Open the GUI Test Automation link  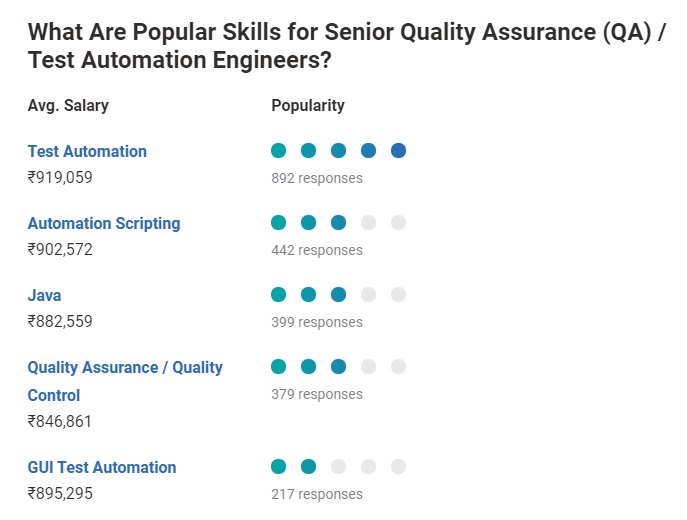click(102, 468)
